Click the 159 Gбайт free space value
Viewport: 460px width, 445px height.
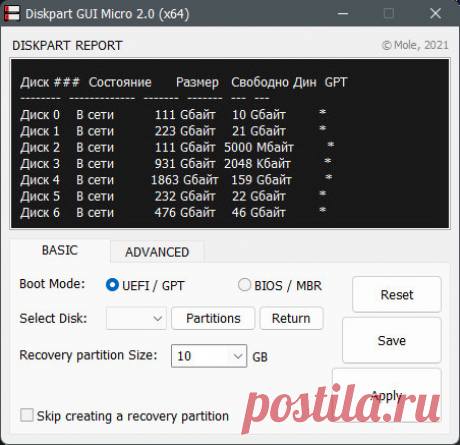pyautogui.click(x=261, y=180)
